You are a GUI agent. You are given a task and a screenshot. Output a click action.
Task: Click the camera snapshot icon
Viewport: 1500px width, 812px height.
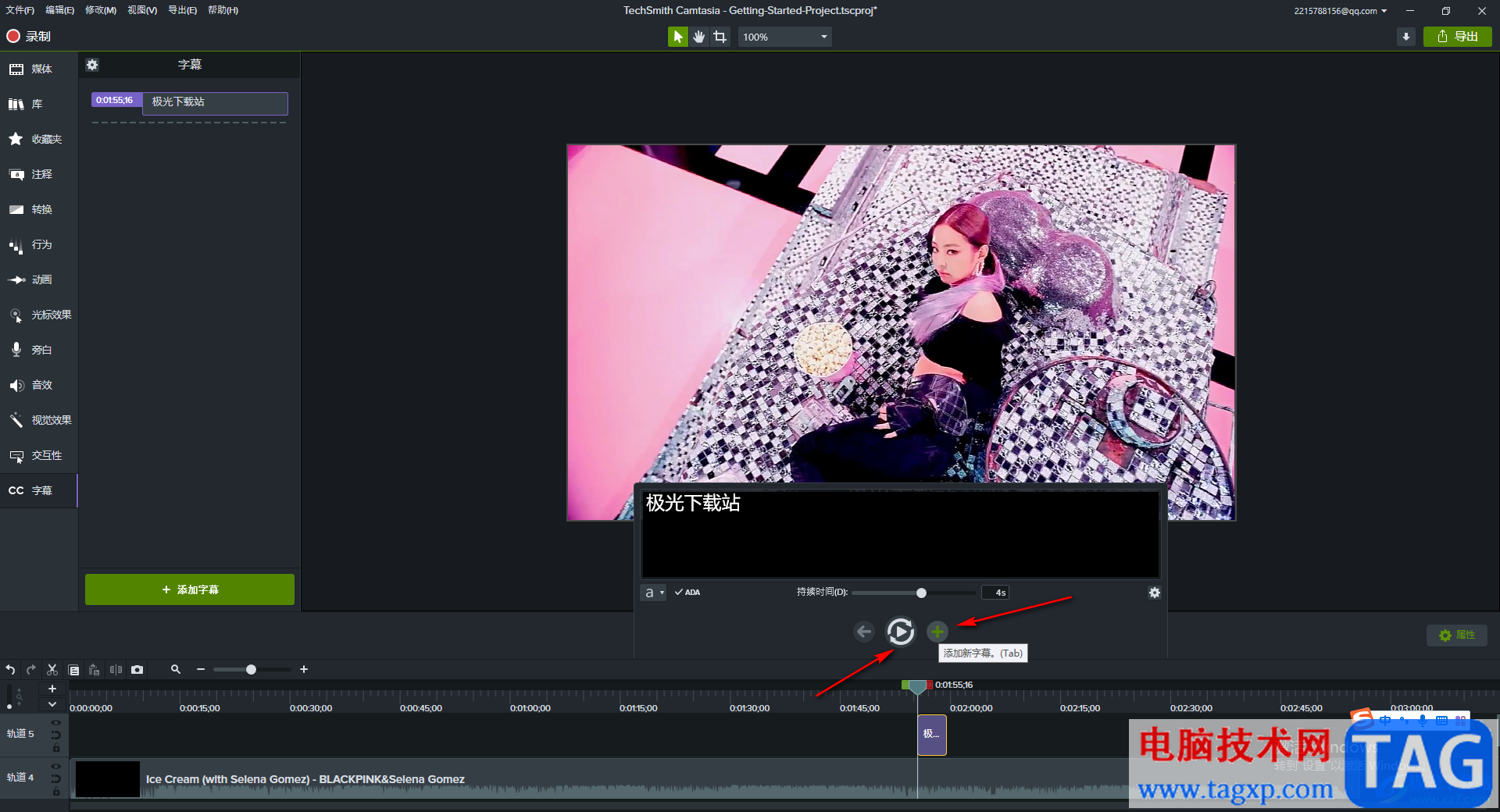point(137,670)
